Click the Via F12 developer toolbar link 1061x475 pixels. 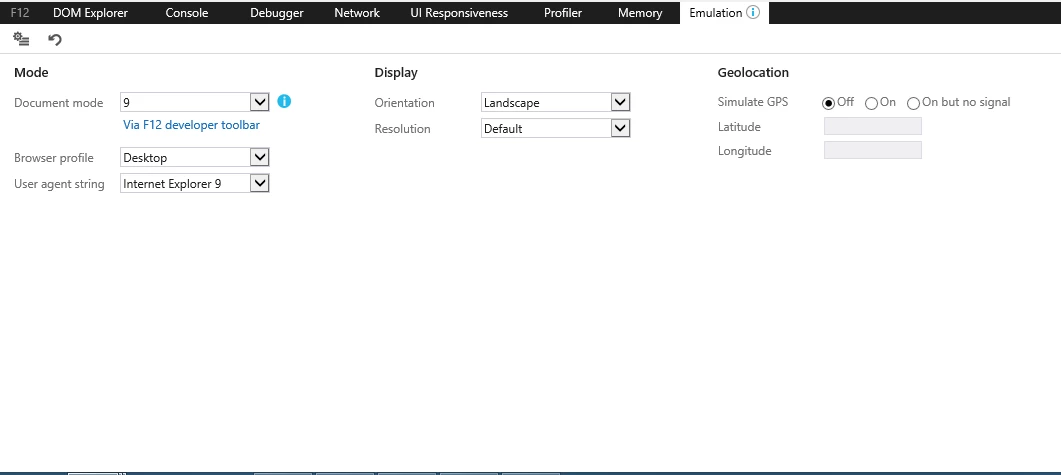coord(191,125)
